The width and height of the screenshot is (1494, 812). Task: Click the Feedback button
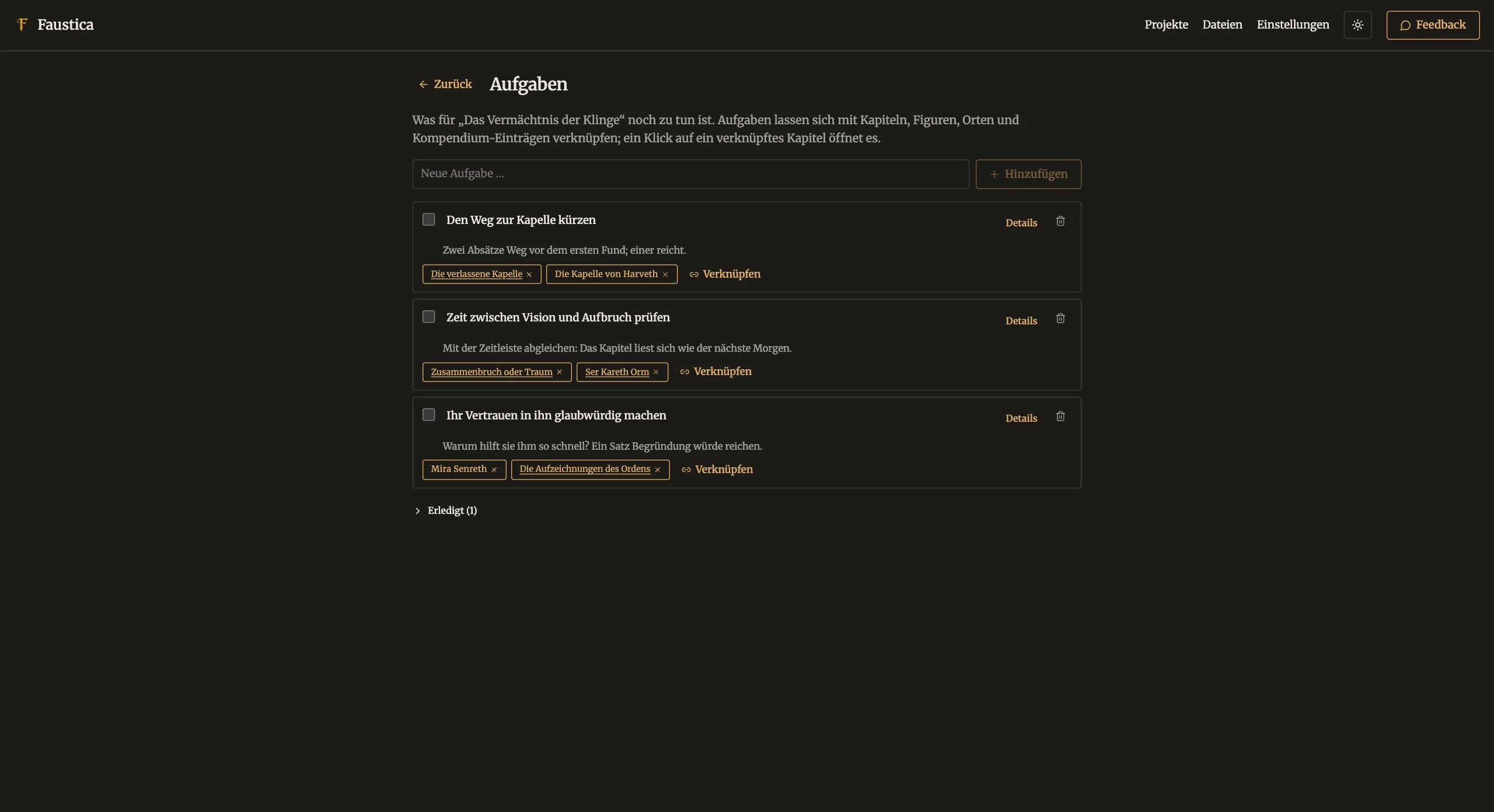tap(1433, 25)
